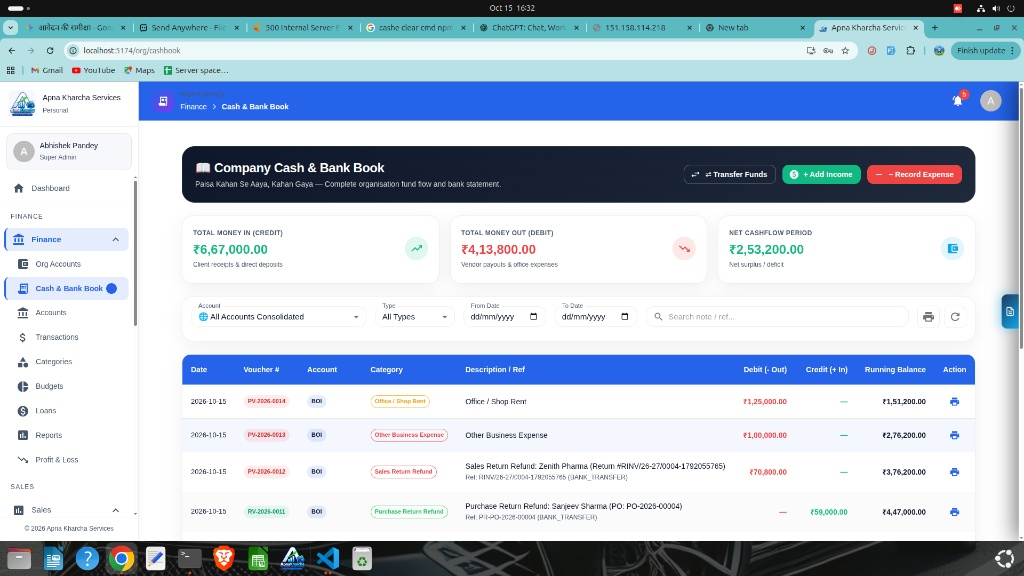
Task: Print voucher PV-2026-0014 row
Action: point(954,402)
